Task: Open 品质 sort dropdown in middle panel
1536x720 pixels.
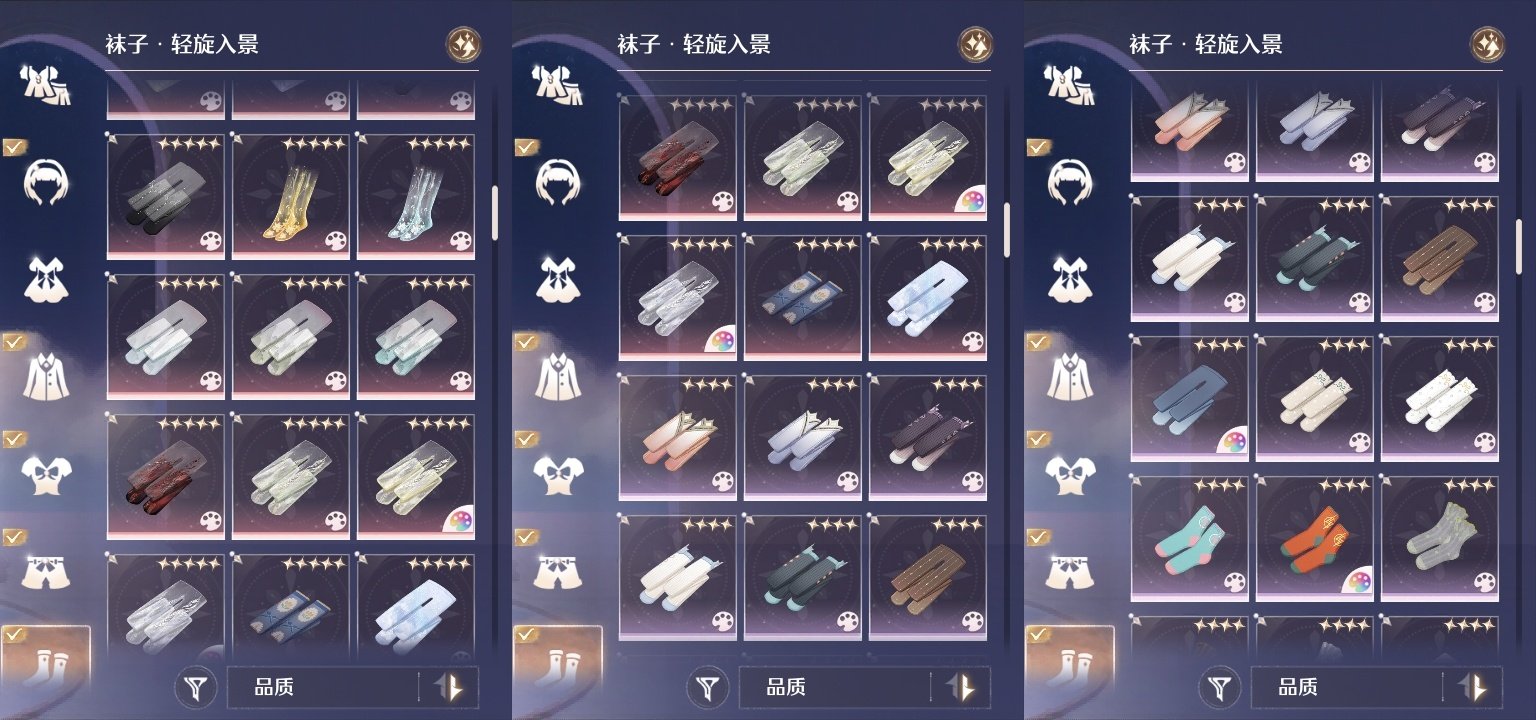Action: coord(834,688)
